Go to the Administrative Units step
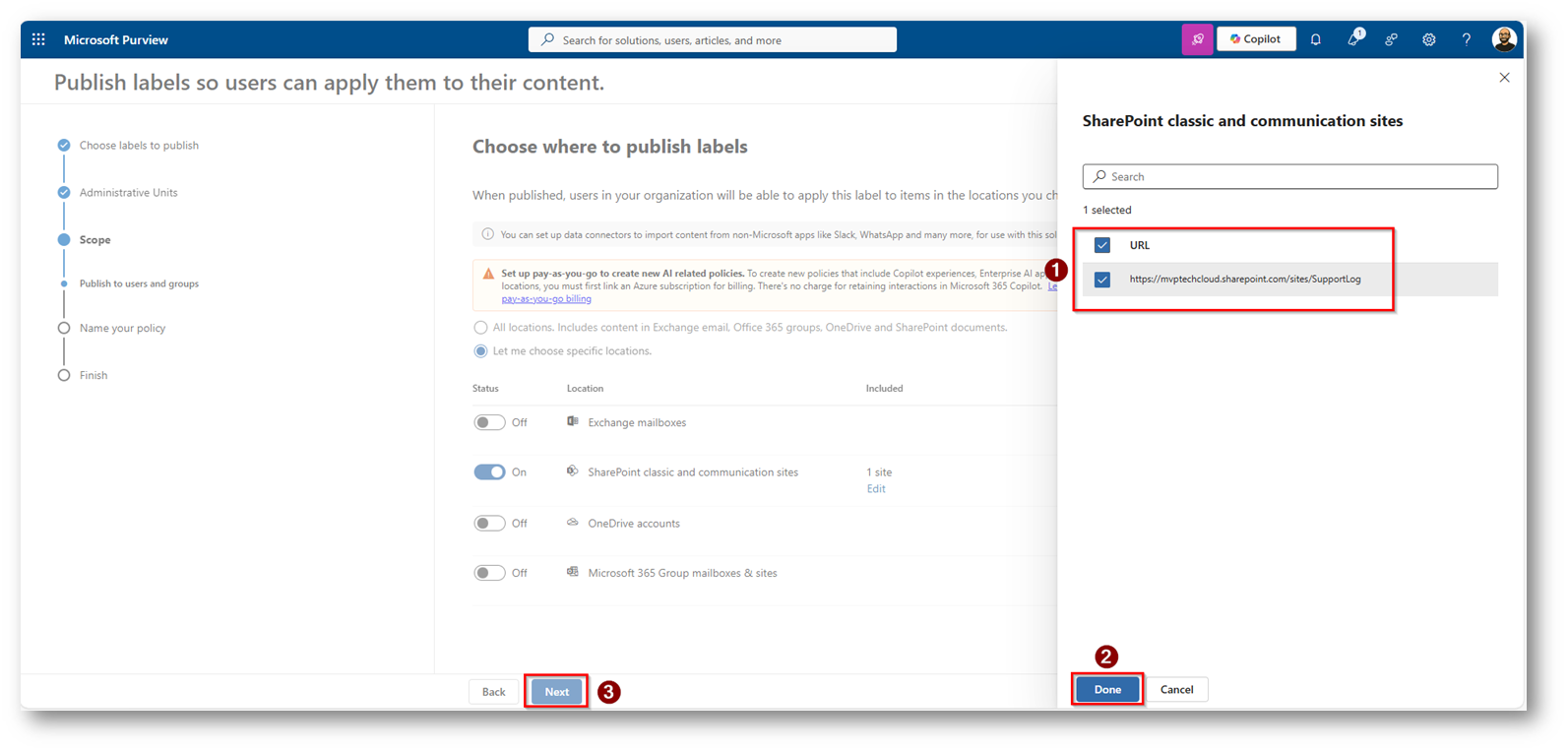This screenshot has height=752, width=1568. click(129, 193)
